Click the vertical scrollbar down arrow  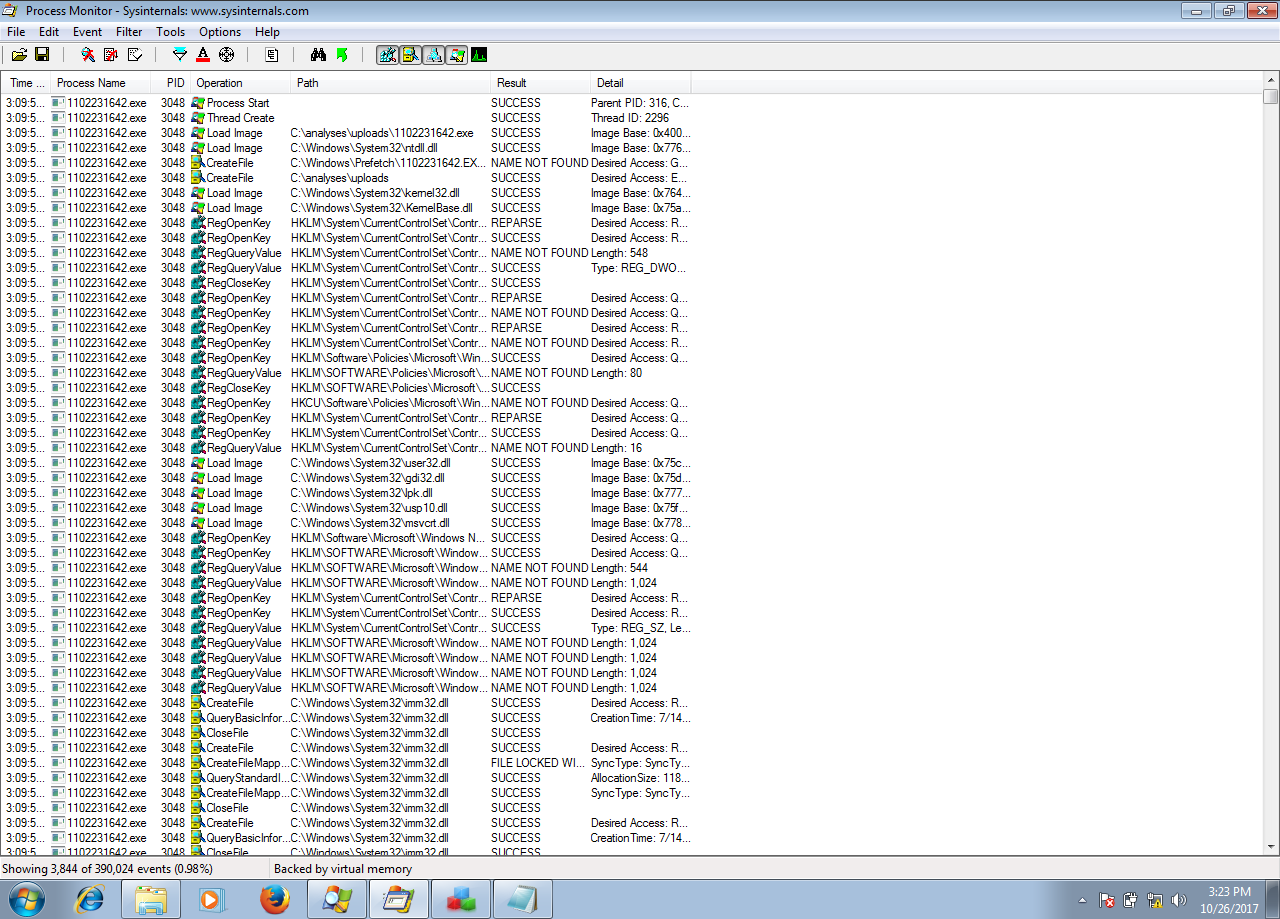pyautogui.click(x=1270, y=847)
